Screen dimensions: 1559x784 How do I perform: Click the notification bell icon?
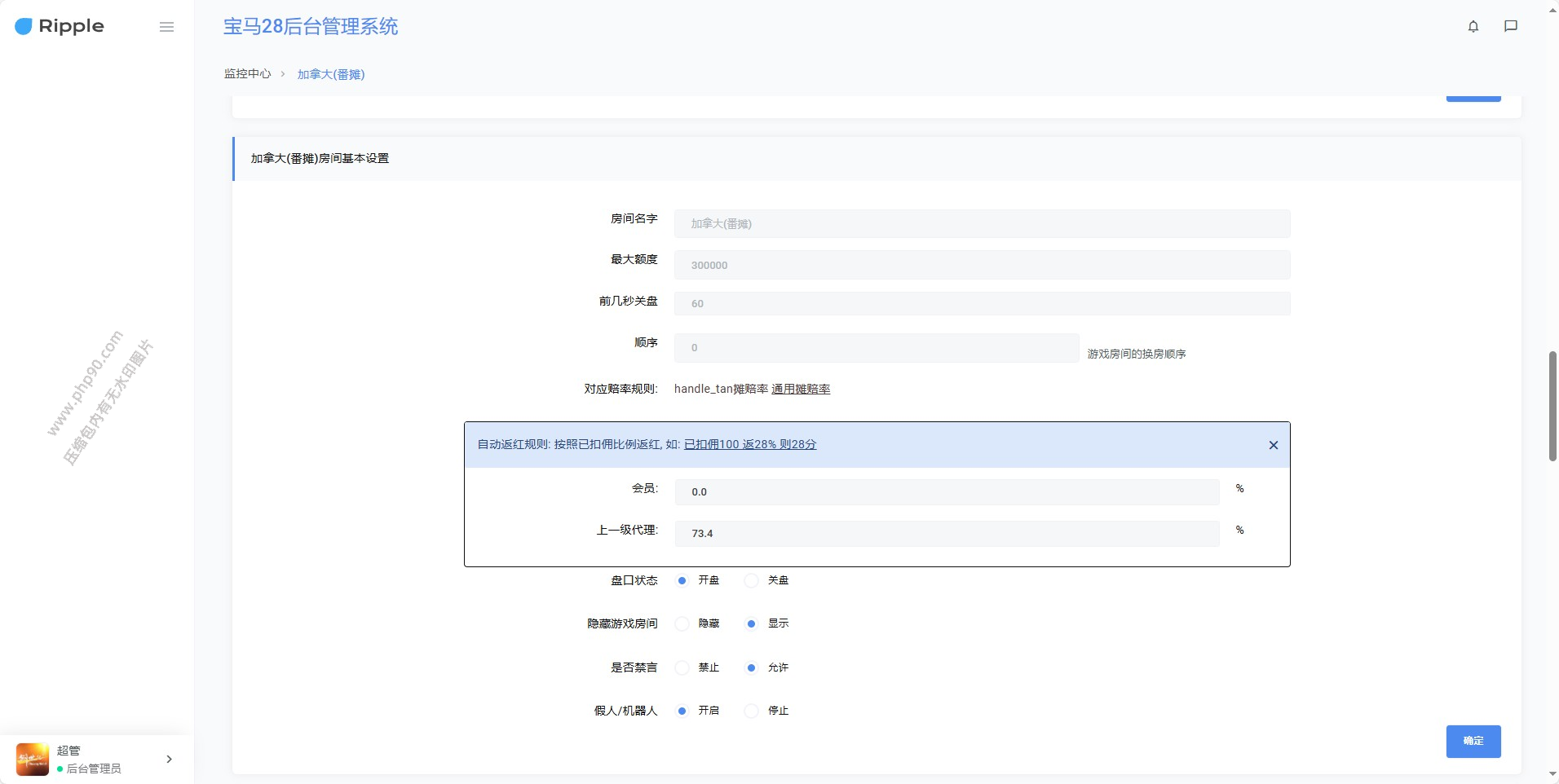tap(1473, 26)
